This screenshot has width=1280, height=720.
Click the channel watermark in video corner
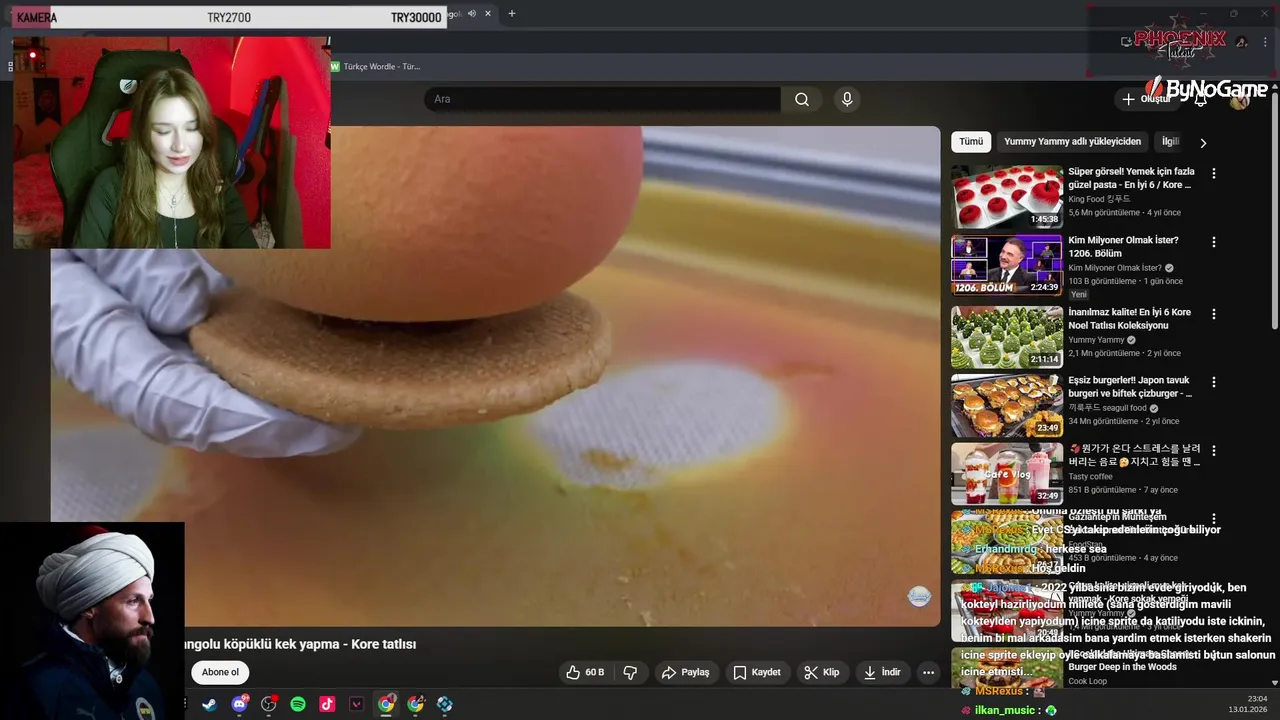pos(919,597)
